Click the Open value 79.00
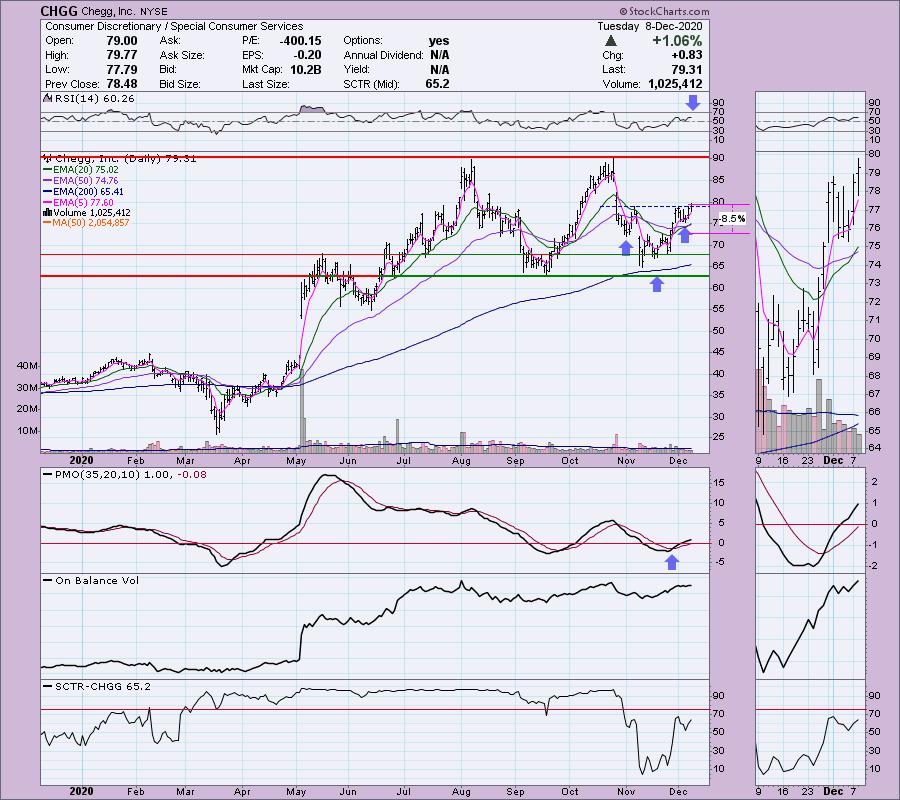This screenshot has width=900, height=800. click(122, 41)
